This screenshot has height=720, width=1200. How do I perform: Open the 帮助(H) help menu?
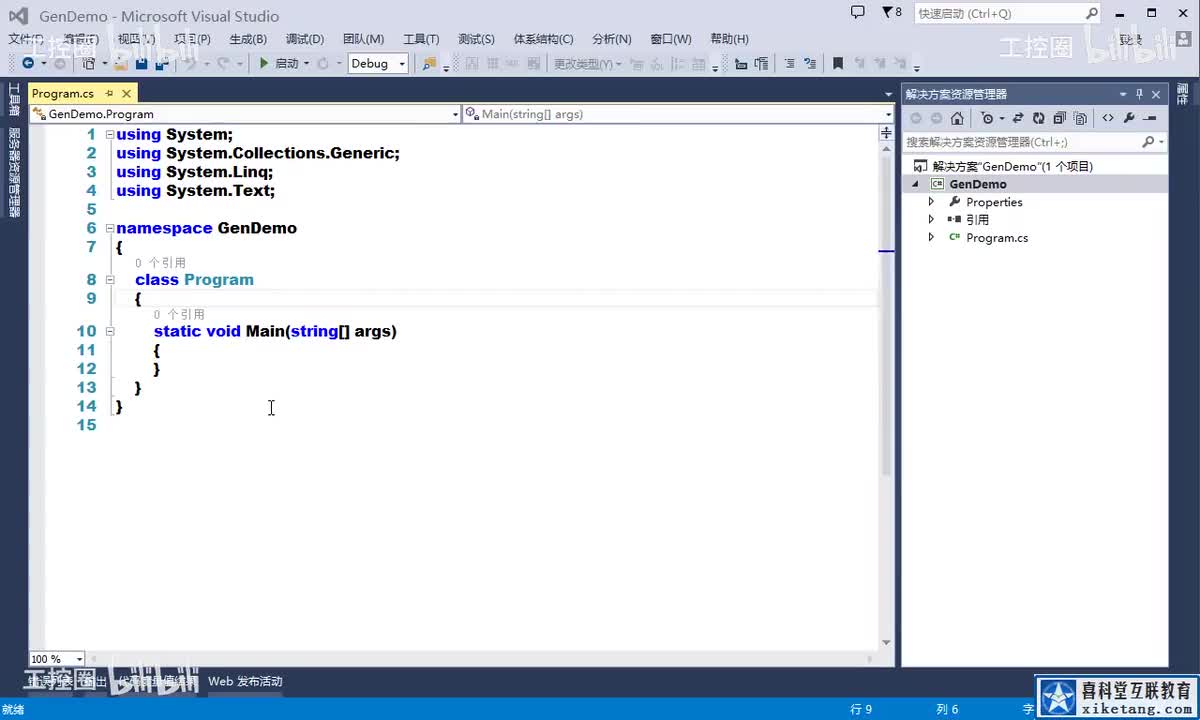point(729,39)
